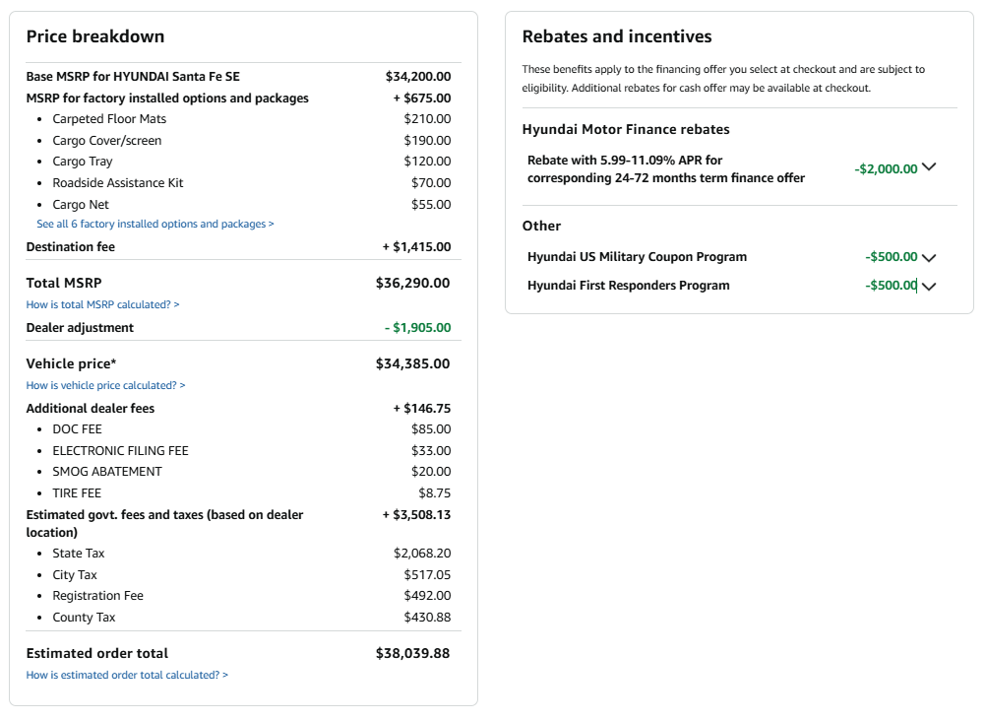Click the DOC FEE row label
Viewport: 986px width, 720px height.
click(x=77, y=429)
